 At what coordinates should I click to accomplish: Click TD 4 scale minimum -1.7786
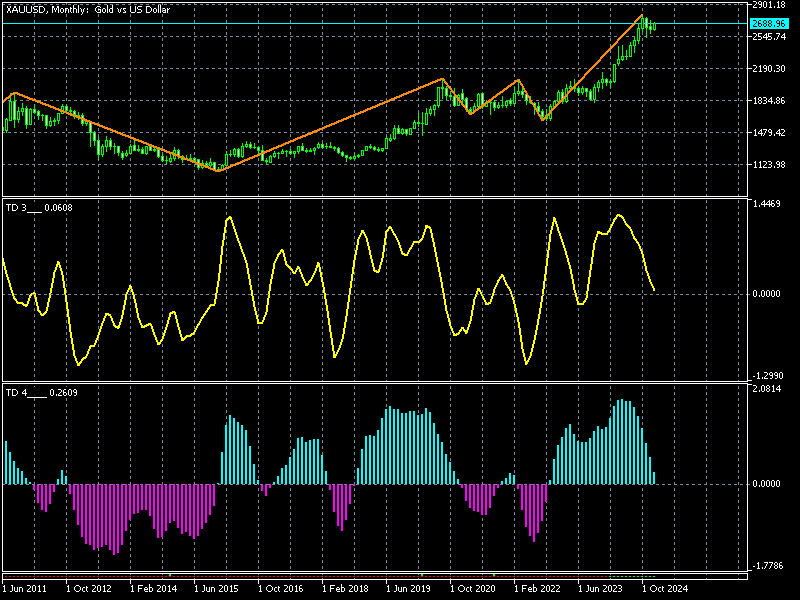pyautogui.click(x=767, y=565)
